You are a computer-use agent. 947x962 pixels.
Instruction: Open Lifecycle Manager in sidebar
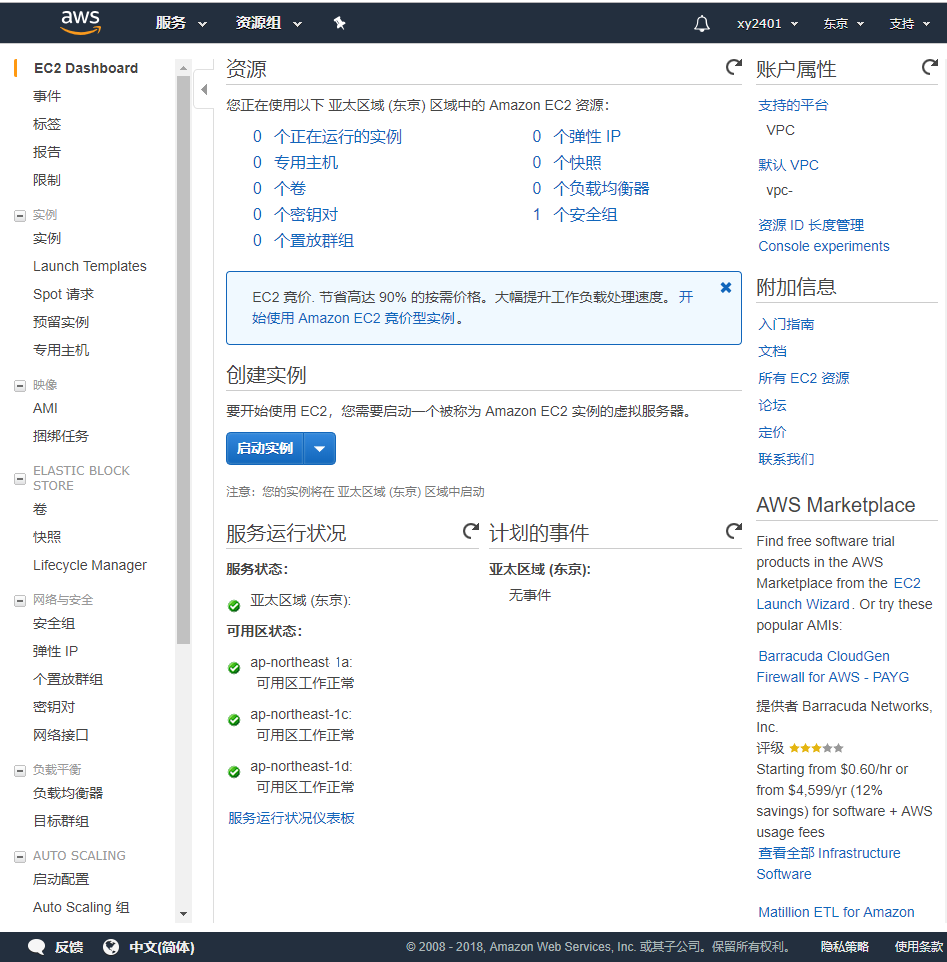[x=90, y=565]
